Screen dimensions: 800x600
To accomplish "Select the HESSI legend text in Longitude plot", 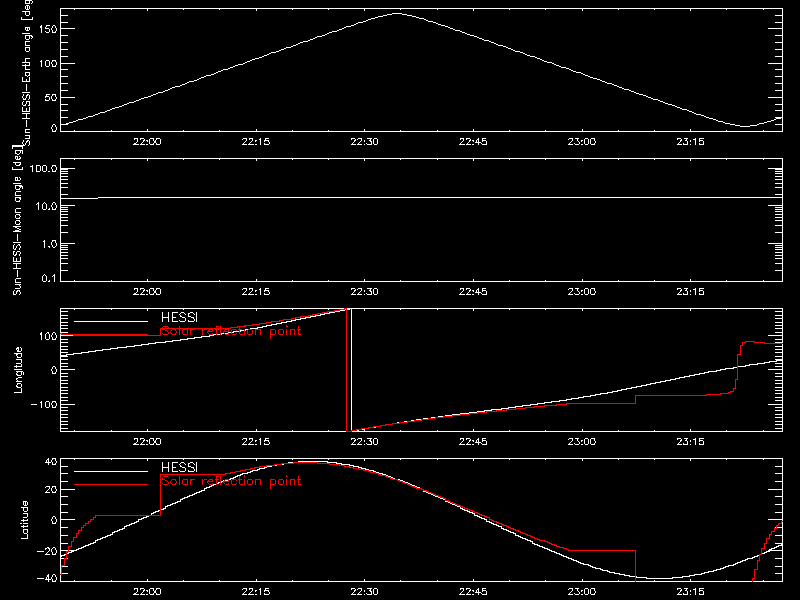I will [x=179, y=317].
